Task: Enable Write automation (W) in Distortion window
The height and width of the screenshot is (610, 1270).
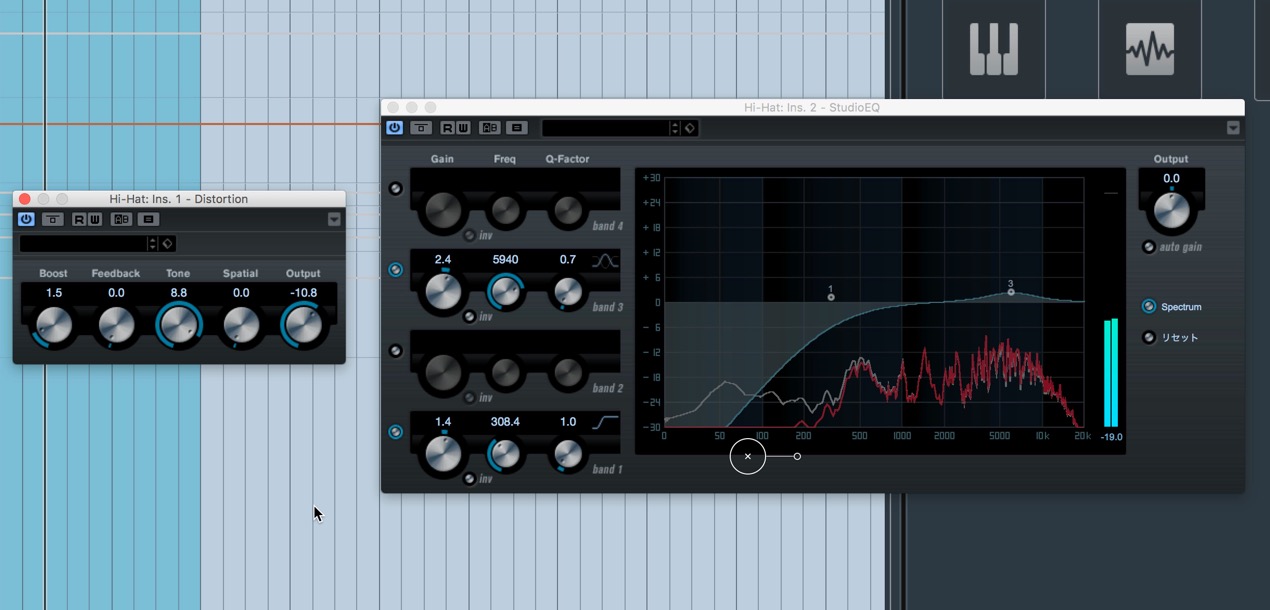Action: [x=94, y=219]
